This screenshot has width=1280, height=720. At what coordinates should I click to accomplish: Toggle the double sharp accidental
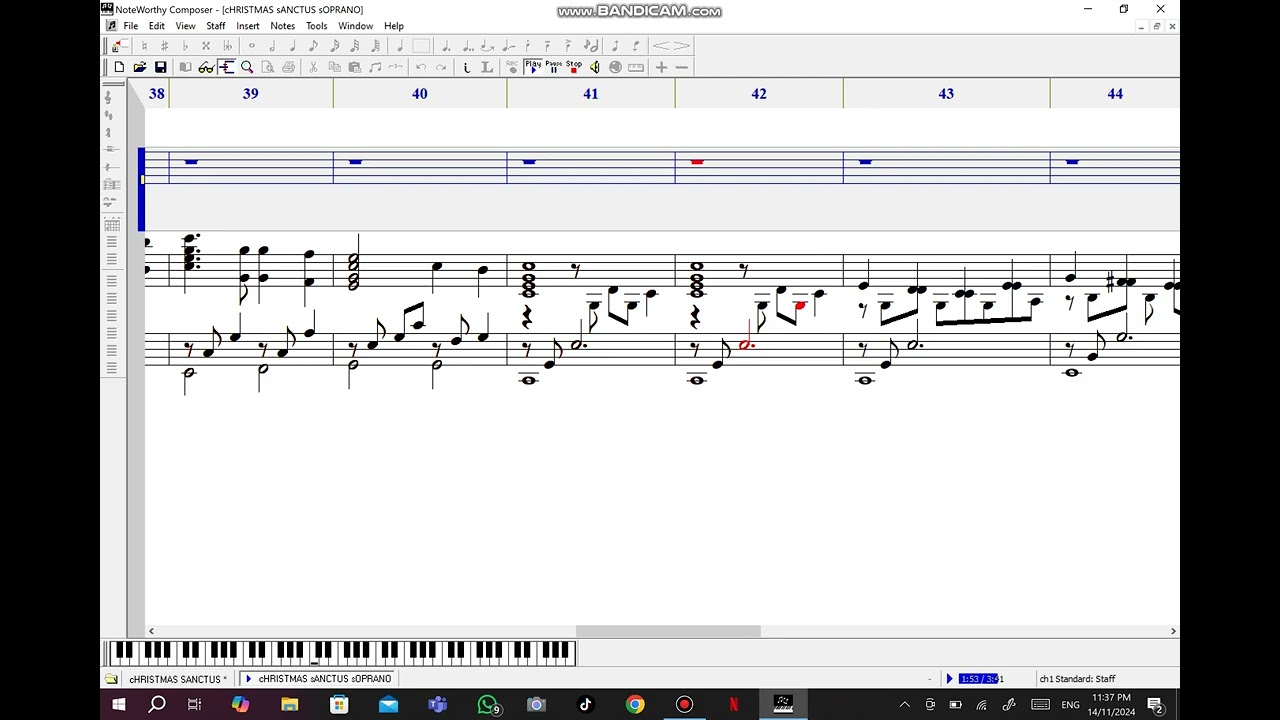pyautogui.click(x=206, y=45)
